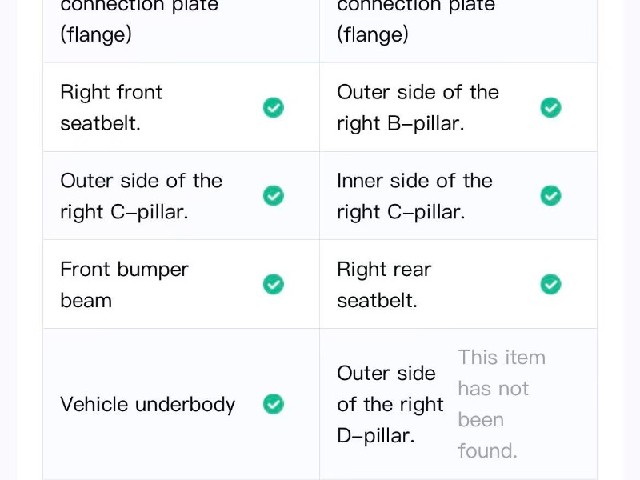Click the Outer side right D-pillar cell background
Viewport: 640px width, 480px height.
click(x=458, y=404)
